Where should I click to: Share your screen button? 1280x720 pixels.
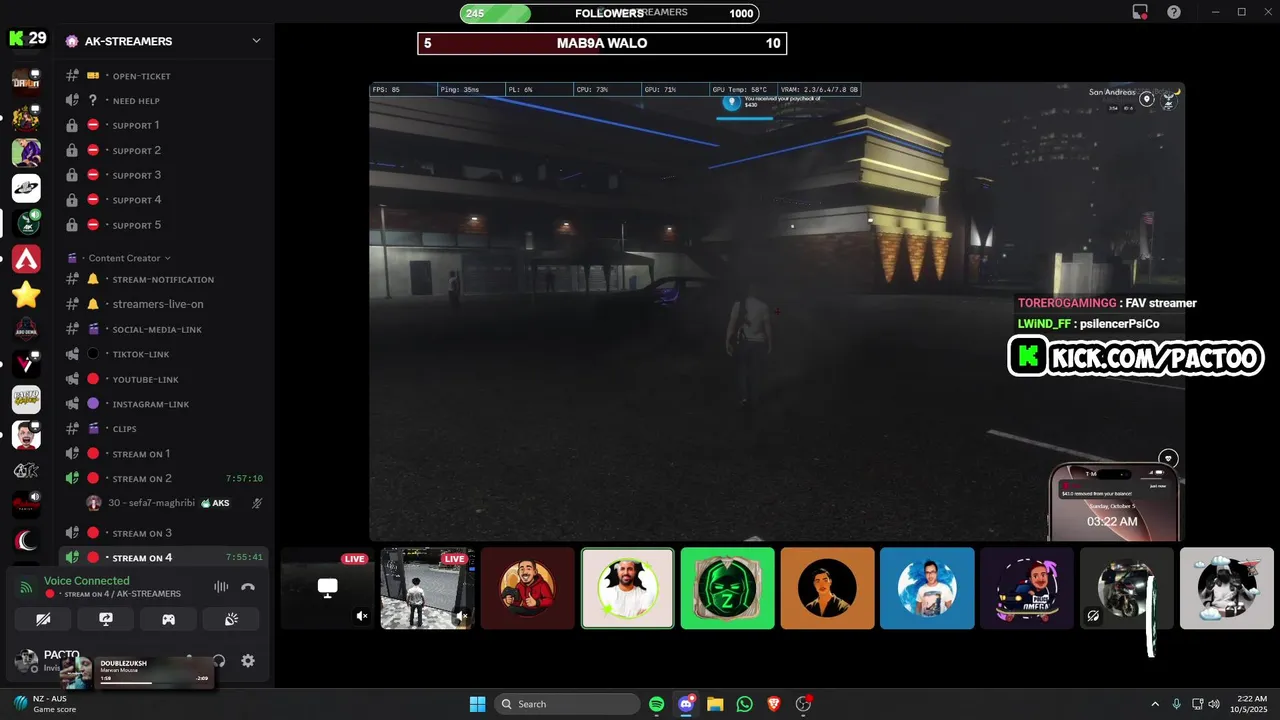point(106,620)
